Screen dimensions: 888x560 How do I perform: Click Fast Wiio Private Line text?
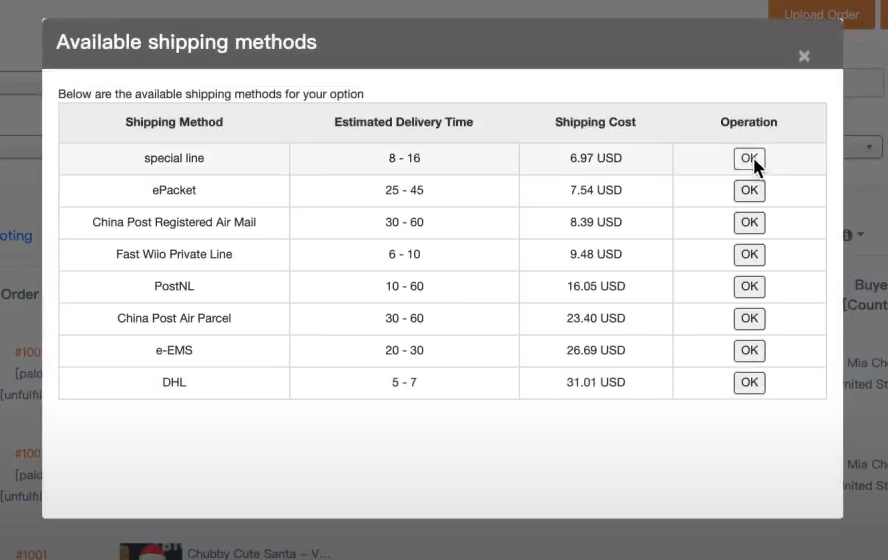174,254
